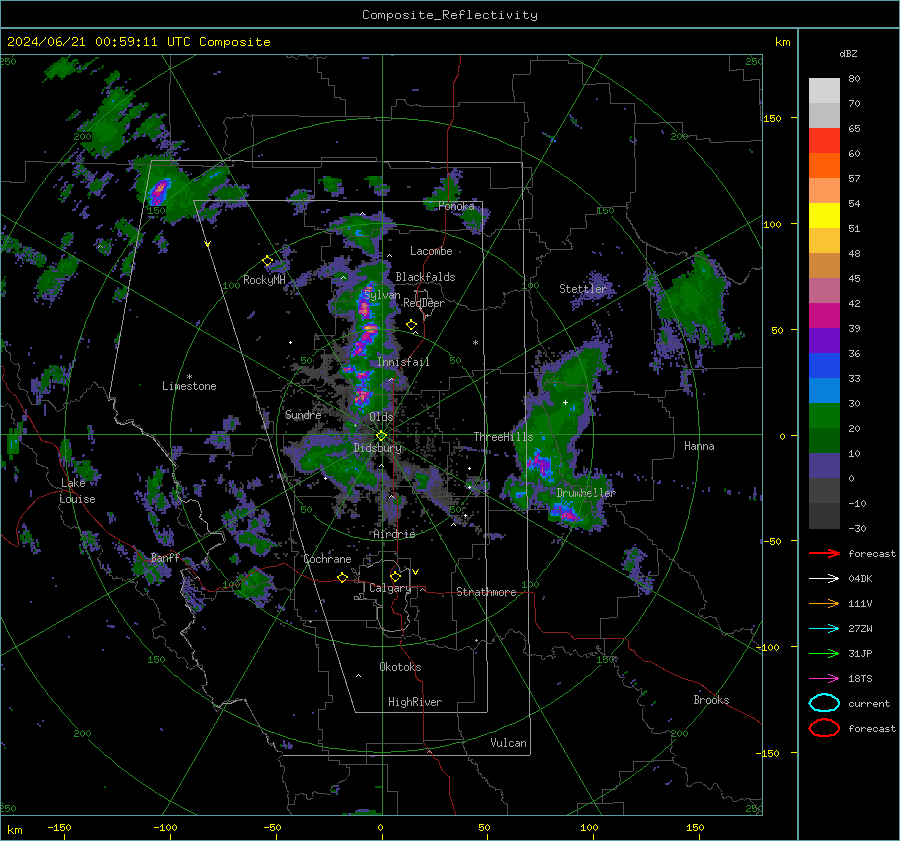
Task: Pick the purple swatch beside 39 label
Action: (824, 340)
